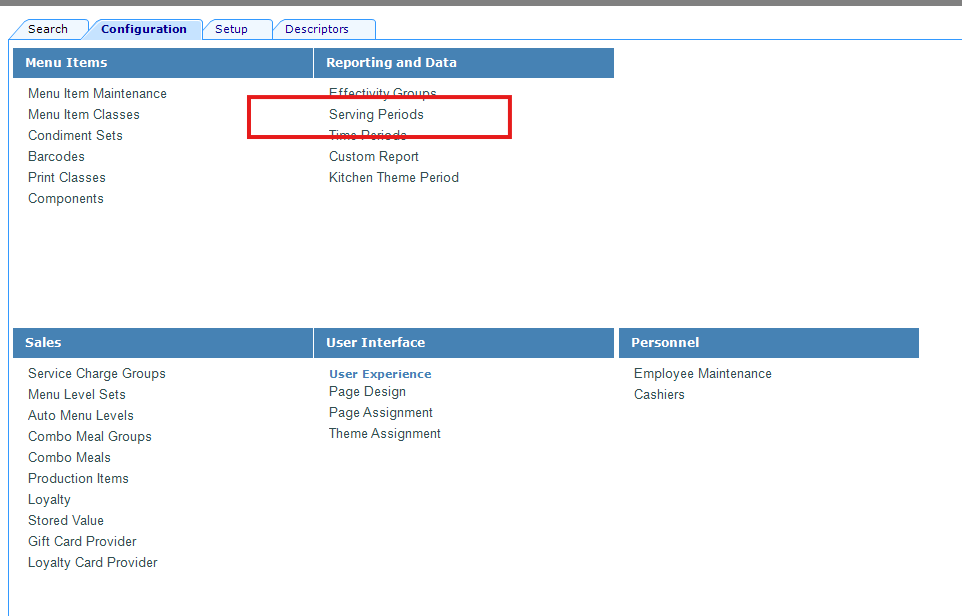This screenshot has width=962, height=616.
Task: Open the Setup tab
Action: pos(231,29)
